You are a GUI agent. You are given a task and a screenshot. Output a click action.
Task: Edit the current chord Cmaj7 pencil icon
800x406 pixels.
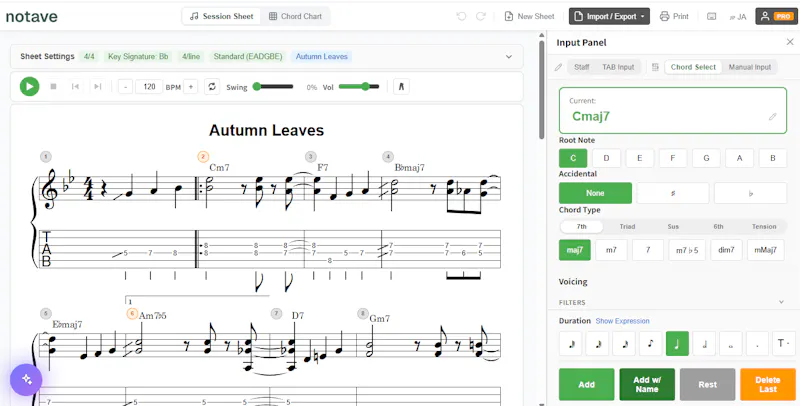point(772,117)
